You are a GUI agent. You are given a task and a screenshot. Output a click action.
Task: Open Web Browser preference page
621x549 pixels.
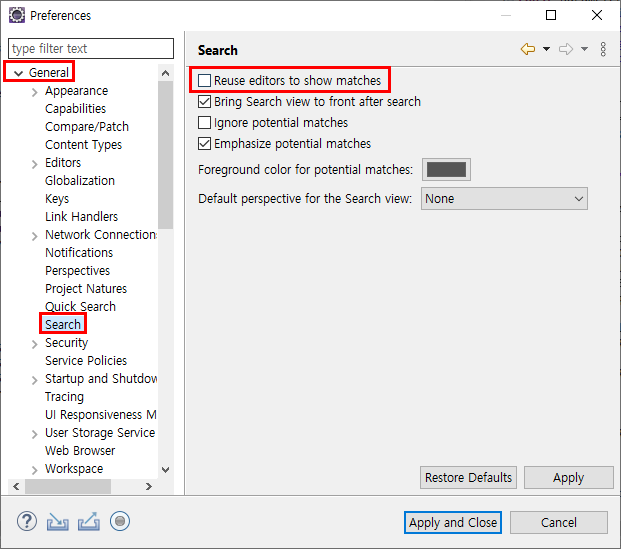click(x=80, y=451)
